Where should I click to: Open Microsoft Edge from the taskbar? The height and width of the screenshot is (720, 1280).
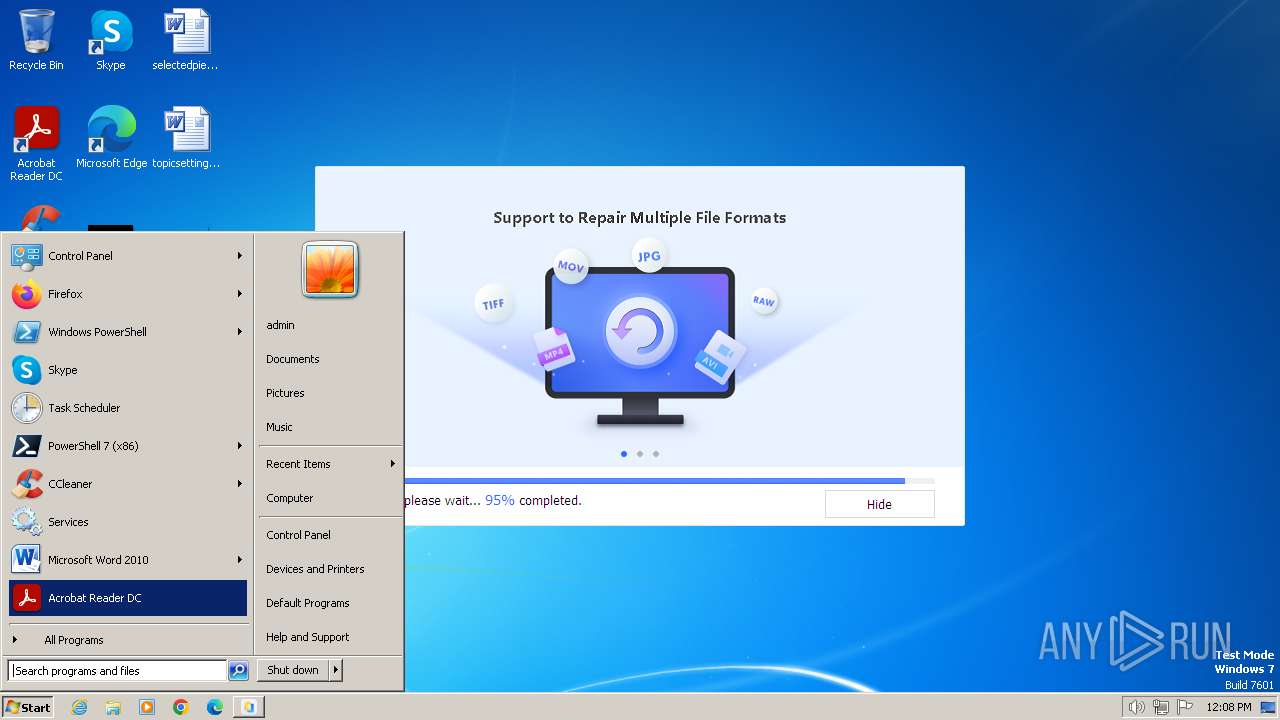tap(215, 707)
